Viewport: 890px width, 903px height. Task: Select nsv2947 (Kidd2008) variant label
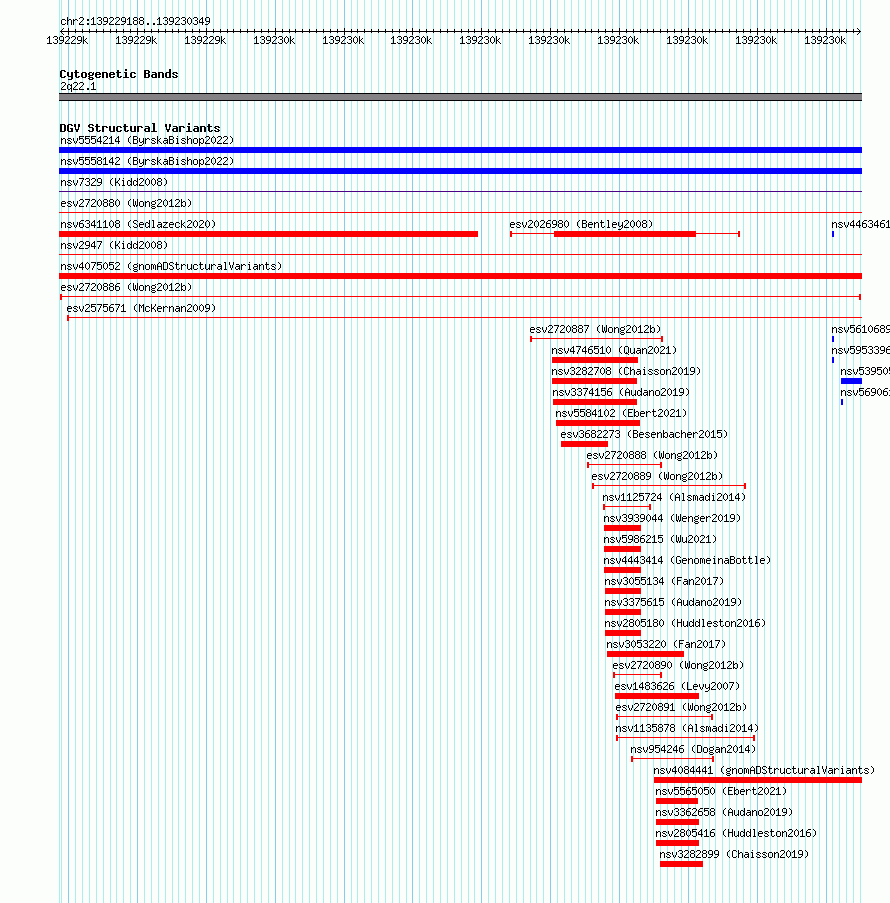tap(114, 245)
